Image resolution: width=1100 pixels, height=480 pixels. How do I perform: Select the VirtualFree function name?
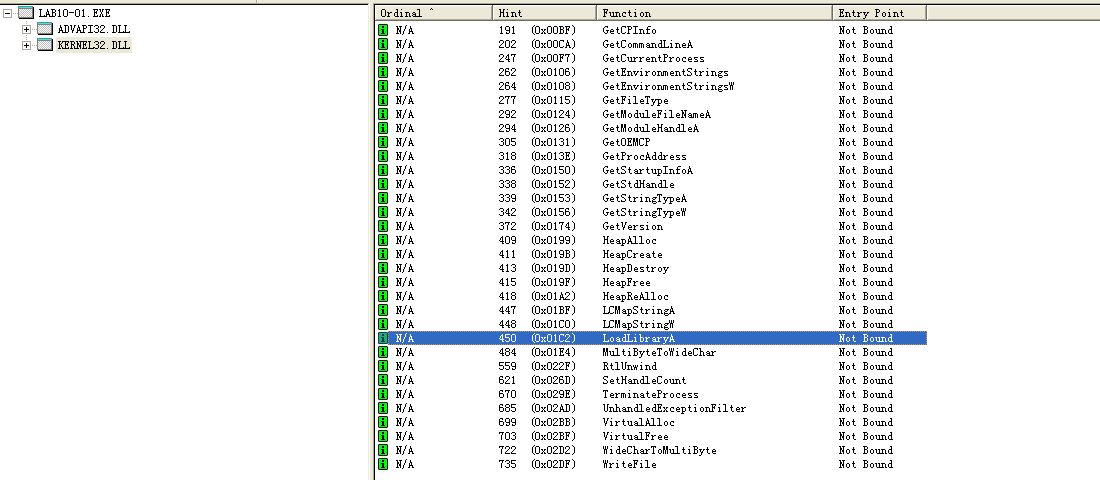[x=636, y=436]
